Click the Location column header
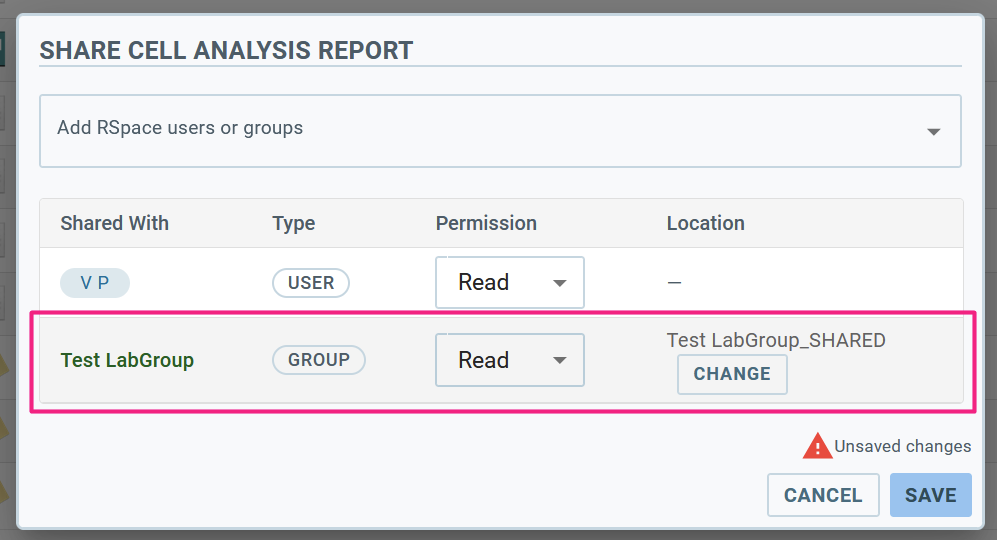Screen dimensions: 997x540 click(705, 223)
